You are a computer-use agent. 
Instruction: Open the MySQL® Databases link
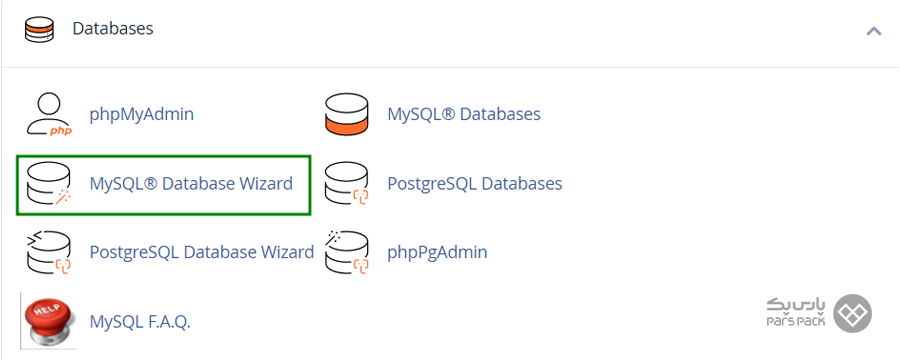click(464, 114)
